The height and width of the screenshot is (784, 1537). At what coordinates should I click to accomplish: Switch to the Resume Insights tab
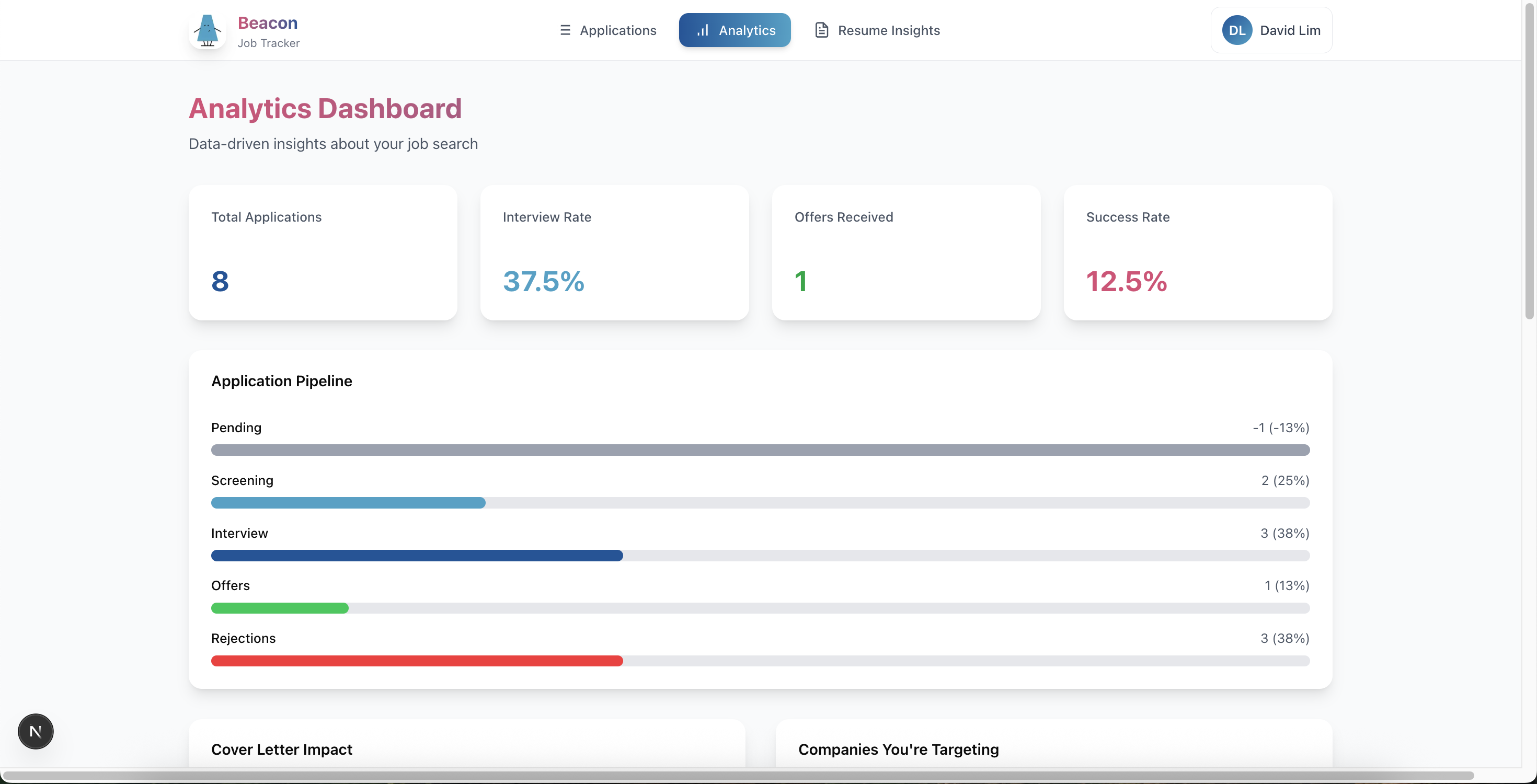[878, 30]
